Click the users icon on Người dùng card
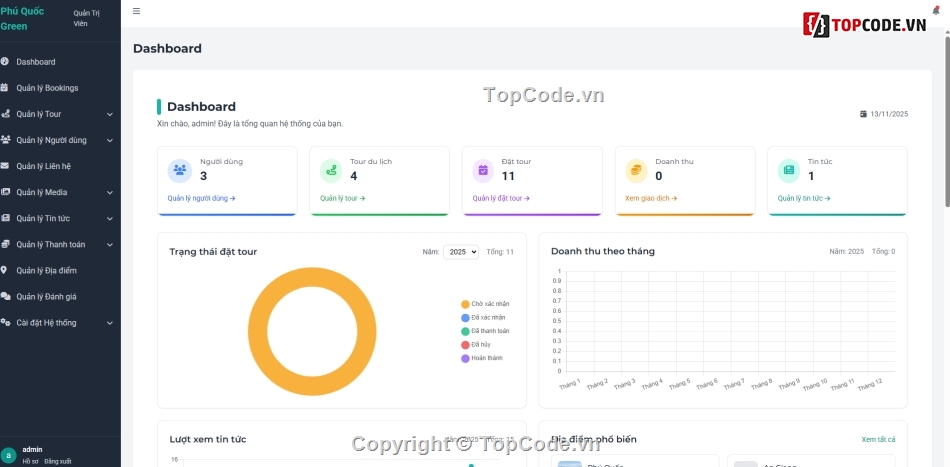 click(180, 170)
